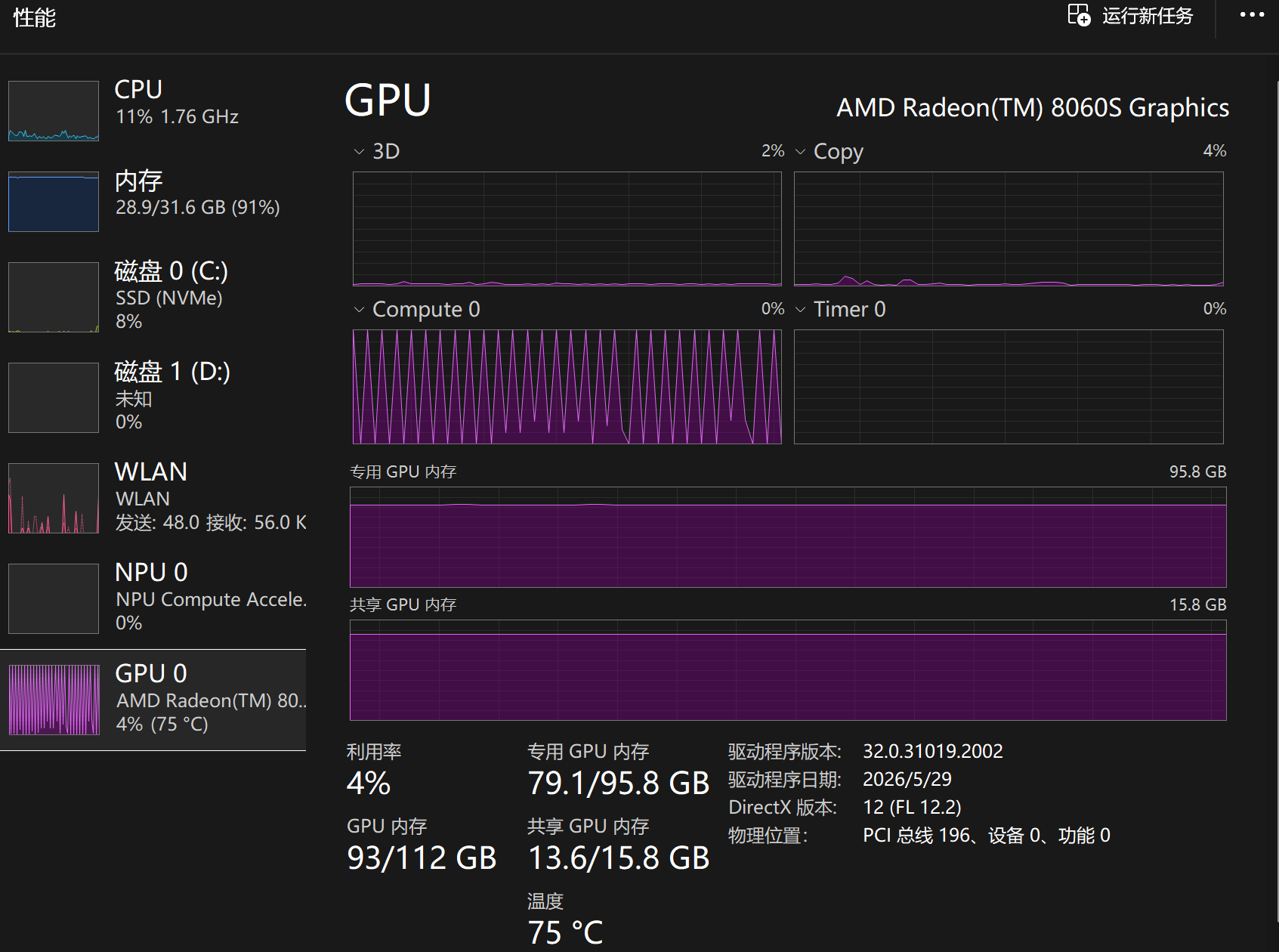Click the 79.1/95.8 GB dedicated memory value
The width and height of the screenshot is (1279, 952).
(x=619, y=784)
